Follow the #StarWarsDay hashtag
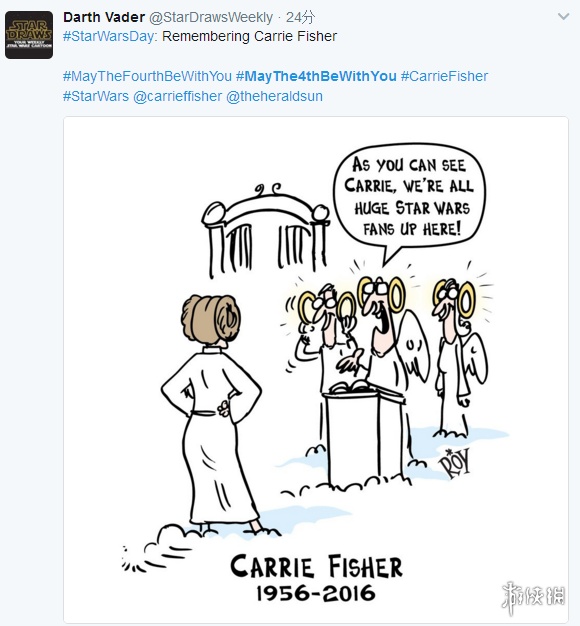The height and width of the screenshot is (626, 580). click(108, 36)
